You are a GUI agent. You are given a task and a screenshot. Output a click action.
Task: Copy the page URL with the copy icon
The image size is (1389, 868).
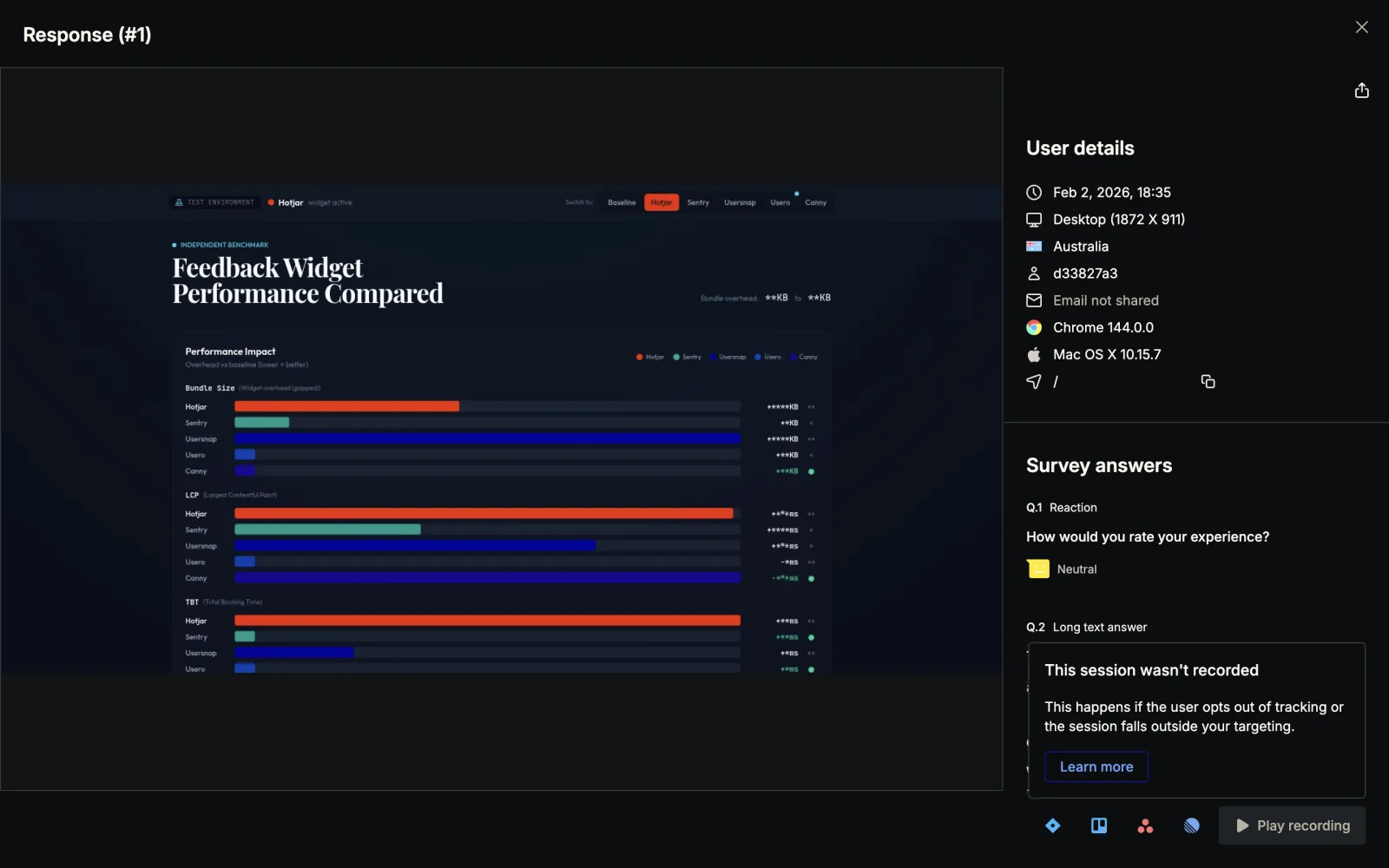coord(1208,381)
